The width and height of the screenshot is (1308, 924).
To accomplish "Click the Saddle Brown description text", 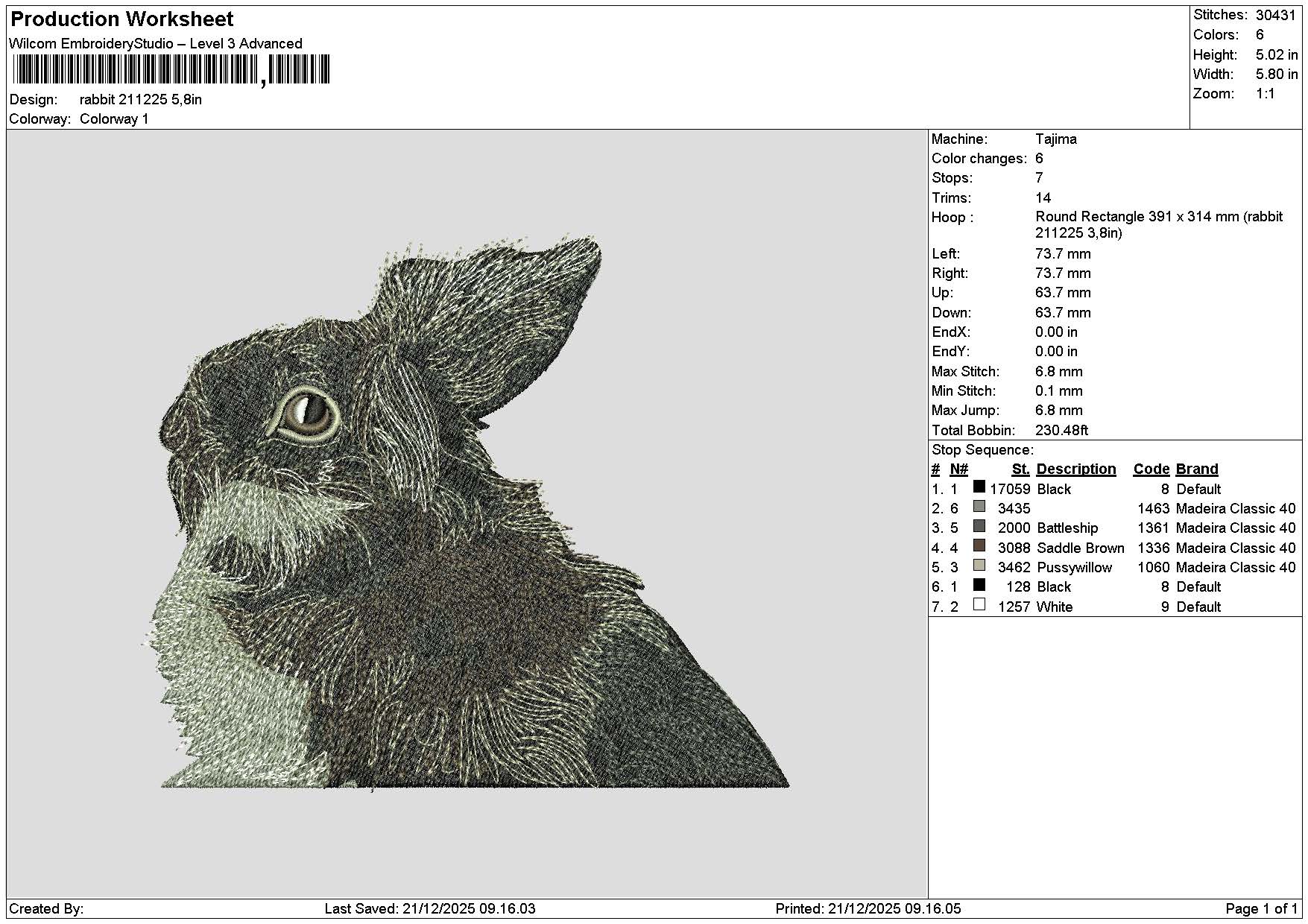I will (1081, 548).
